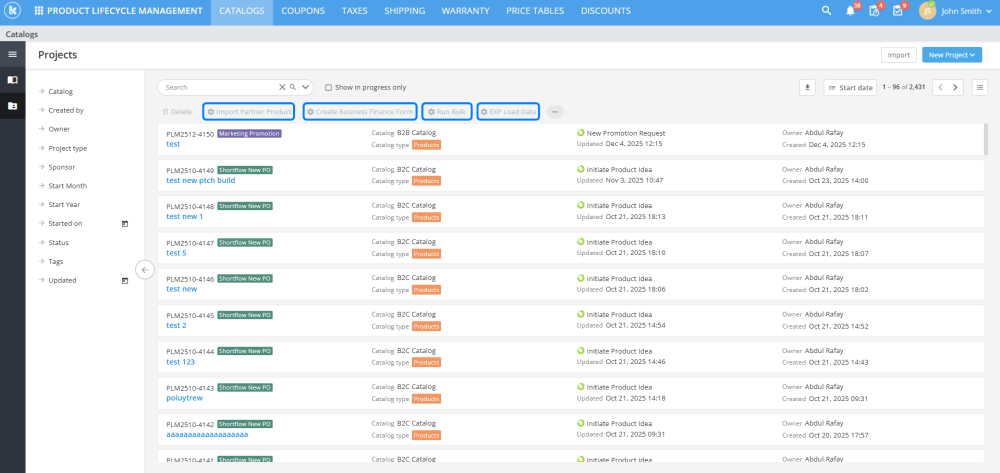Expand the Tags filter
The height and width of the screenshot is (473, 1000).
[x=52, y=261]
